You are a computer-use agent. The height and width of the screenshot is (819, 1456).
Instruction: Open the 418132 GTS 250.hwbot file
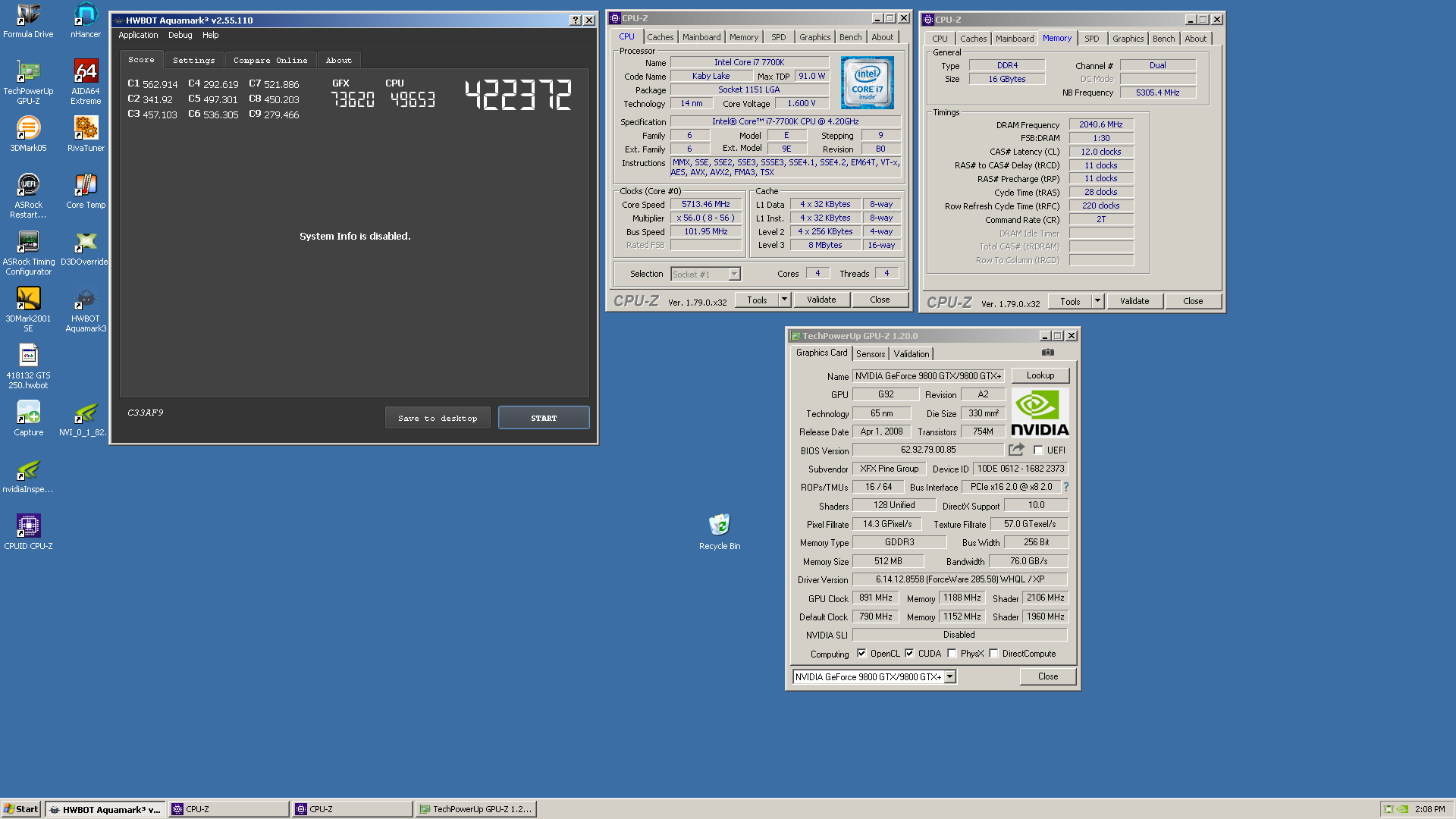(28, 367)
